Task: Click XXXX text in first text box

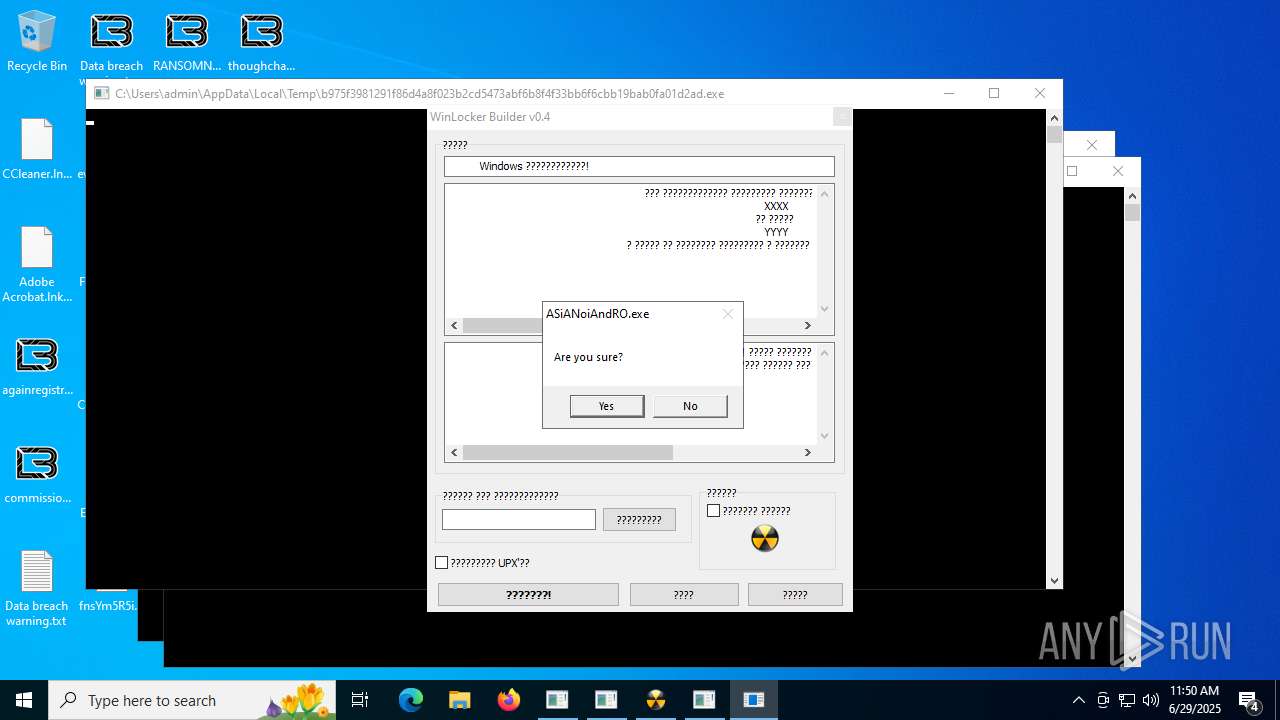Action: coord(776,207)
